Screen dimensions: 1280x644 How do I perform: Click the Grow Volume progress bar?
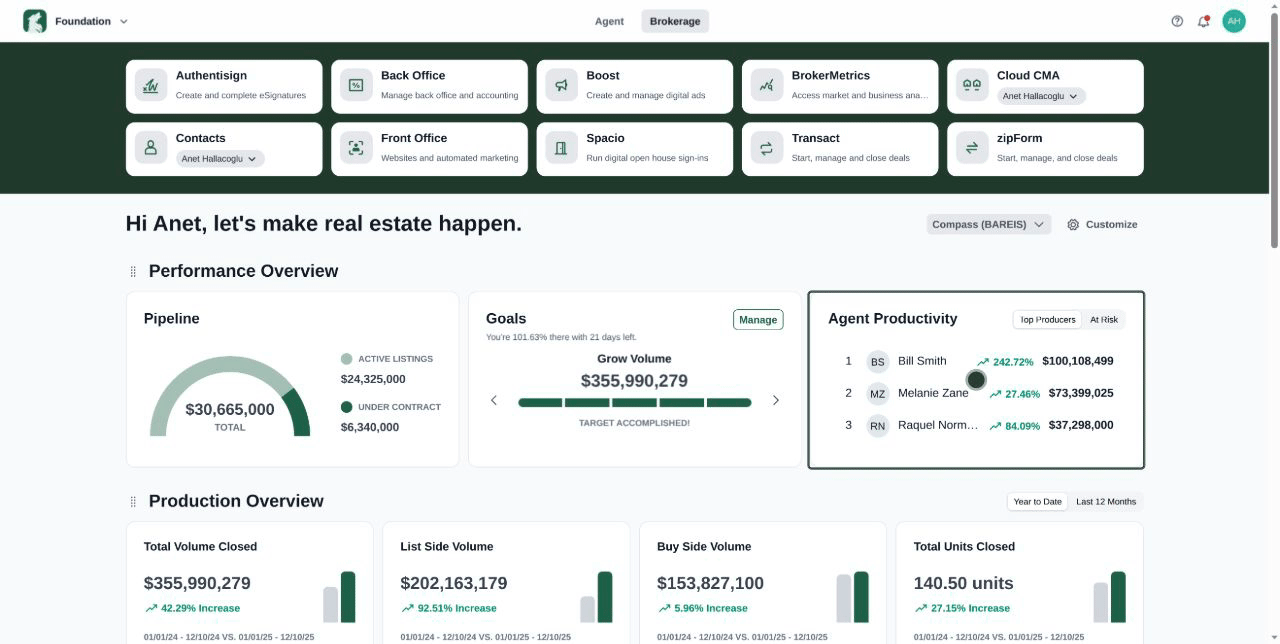634,403
